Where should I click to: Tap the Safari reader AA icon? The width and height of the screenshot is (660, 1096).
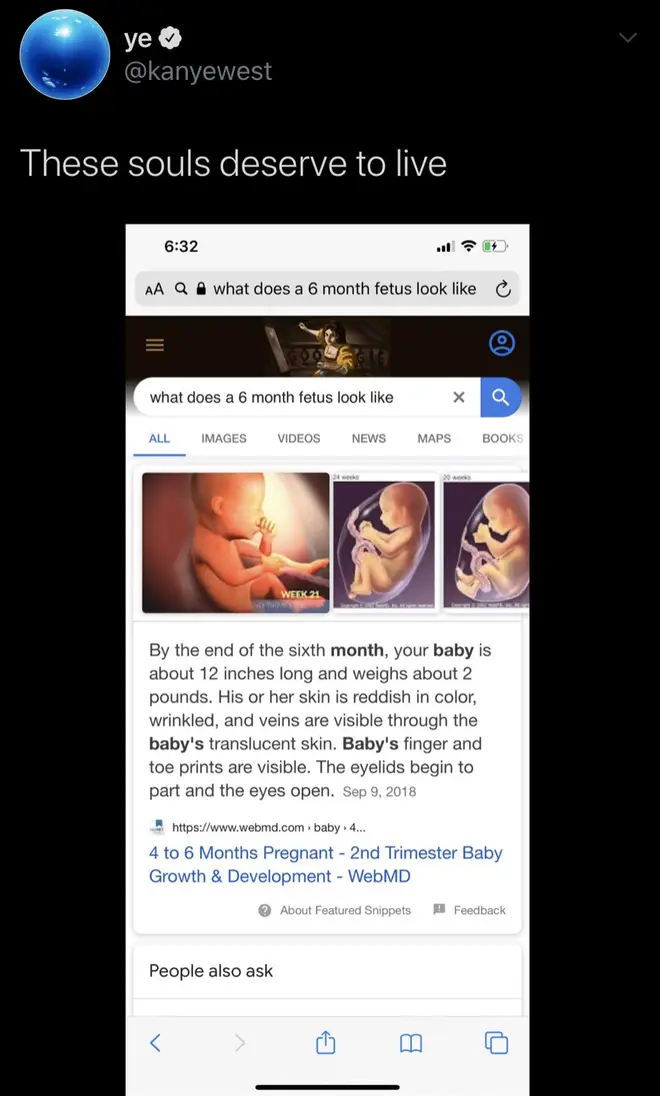pyautogui.click(x=155, y=289)
